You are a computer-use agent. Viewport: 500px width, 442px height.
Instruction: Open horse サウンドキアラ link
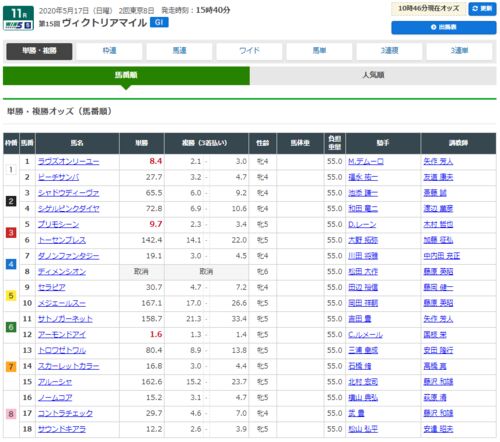[62, 429]
